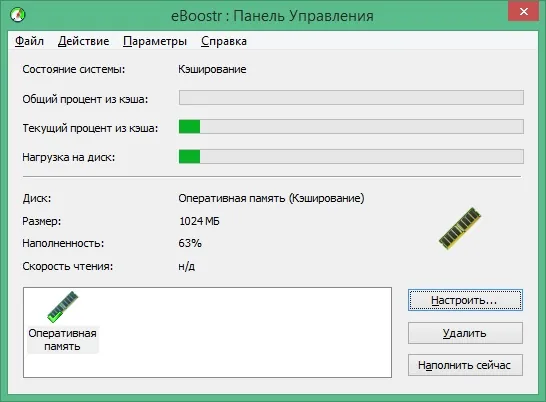Viewport: 546px width, 402px height.
Task: Click the Удалить button
Action: (x=465, y=333)
